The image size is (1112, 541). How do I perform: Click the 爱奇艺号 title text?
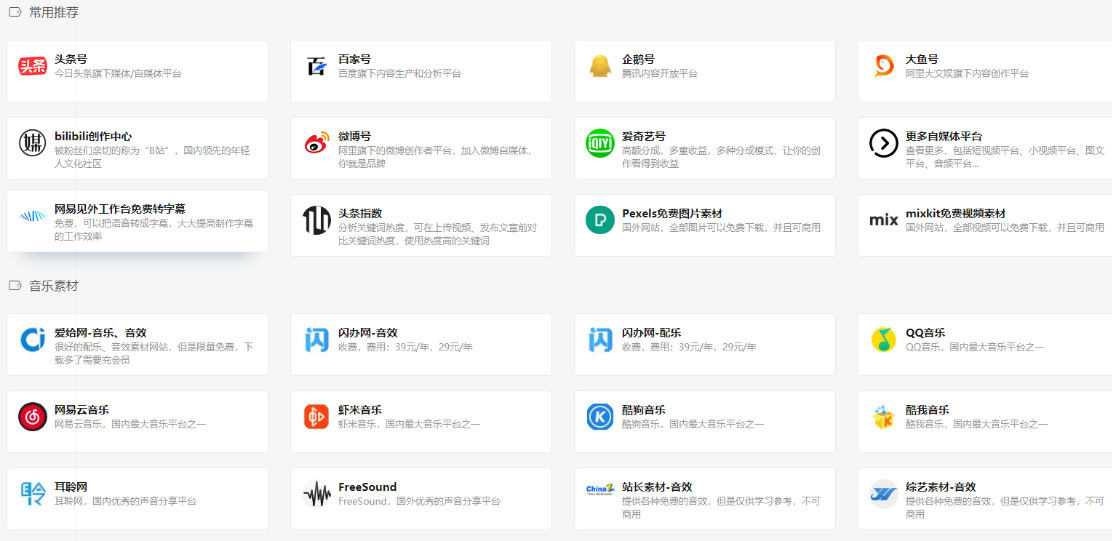click(644, 136)
